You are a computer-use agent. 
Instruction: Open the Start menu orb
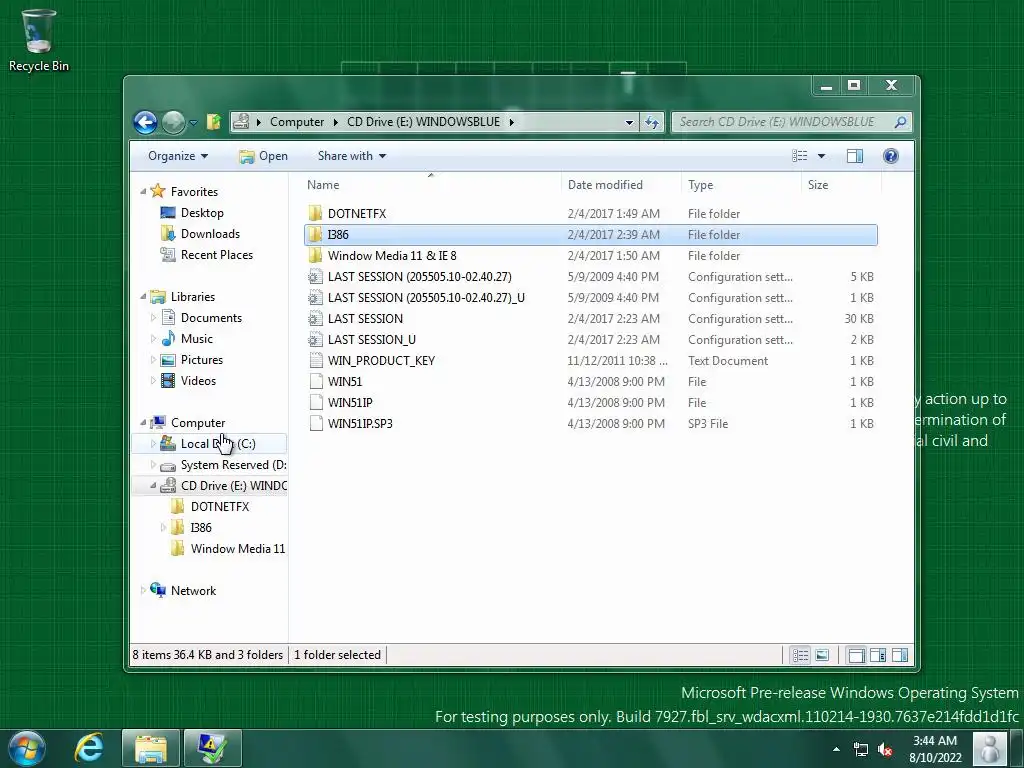(27, 748)
